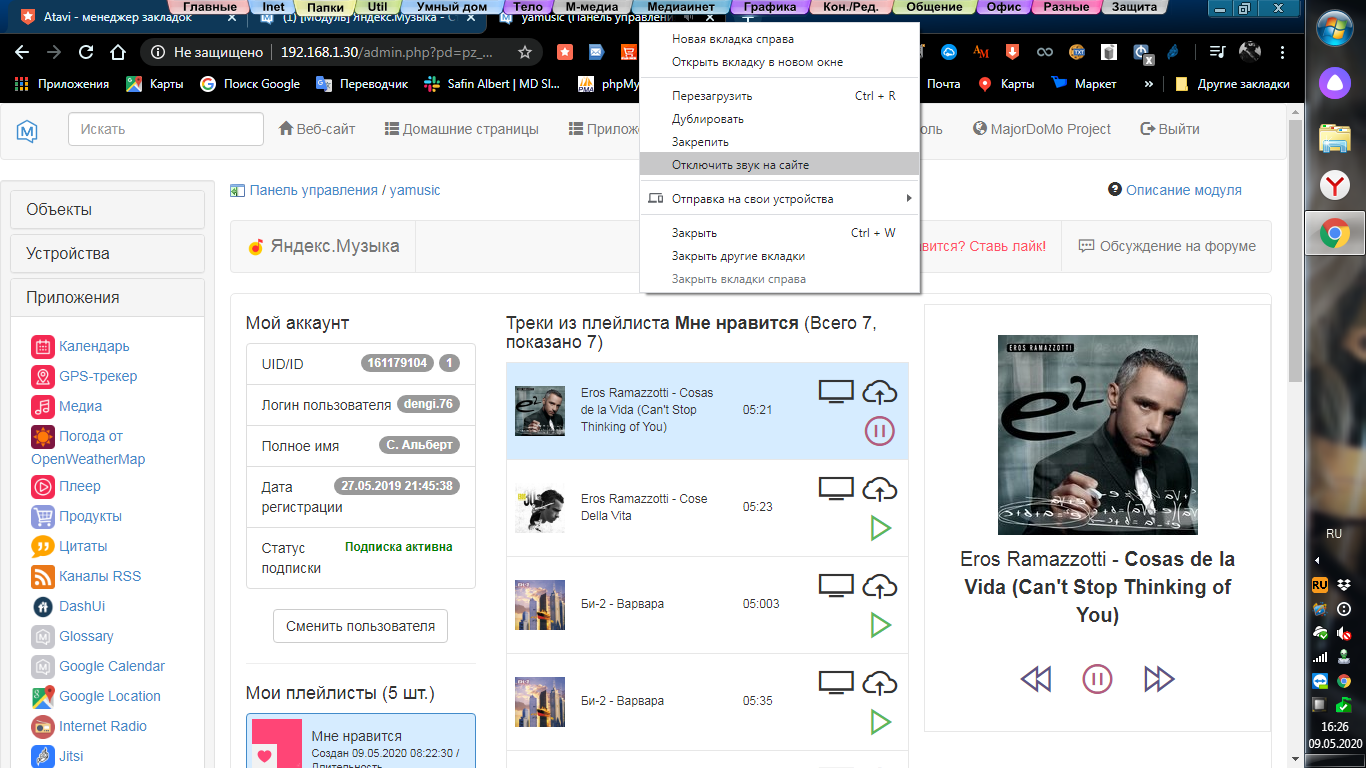The width and height of the screenshot is (1366, 768).
Task: Click the browser address bar URL
Action: pos(387,52)
